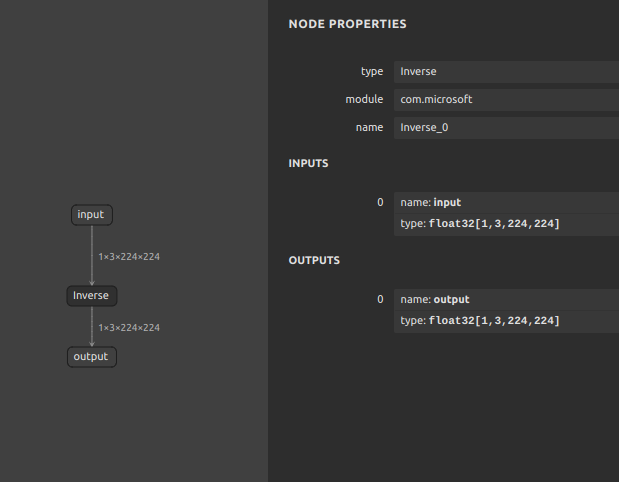Click the 'type' property label
This screenshot has height=482, width=619.
pyautogui.click(x=372, y=72)
